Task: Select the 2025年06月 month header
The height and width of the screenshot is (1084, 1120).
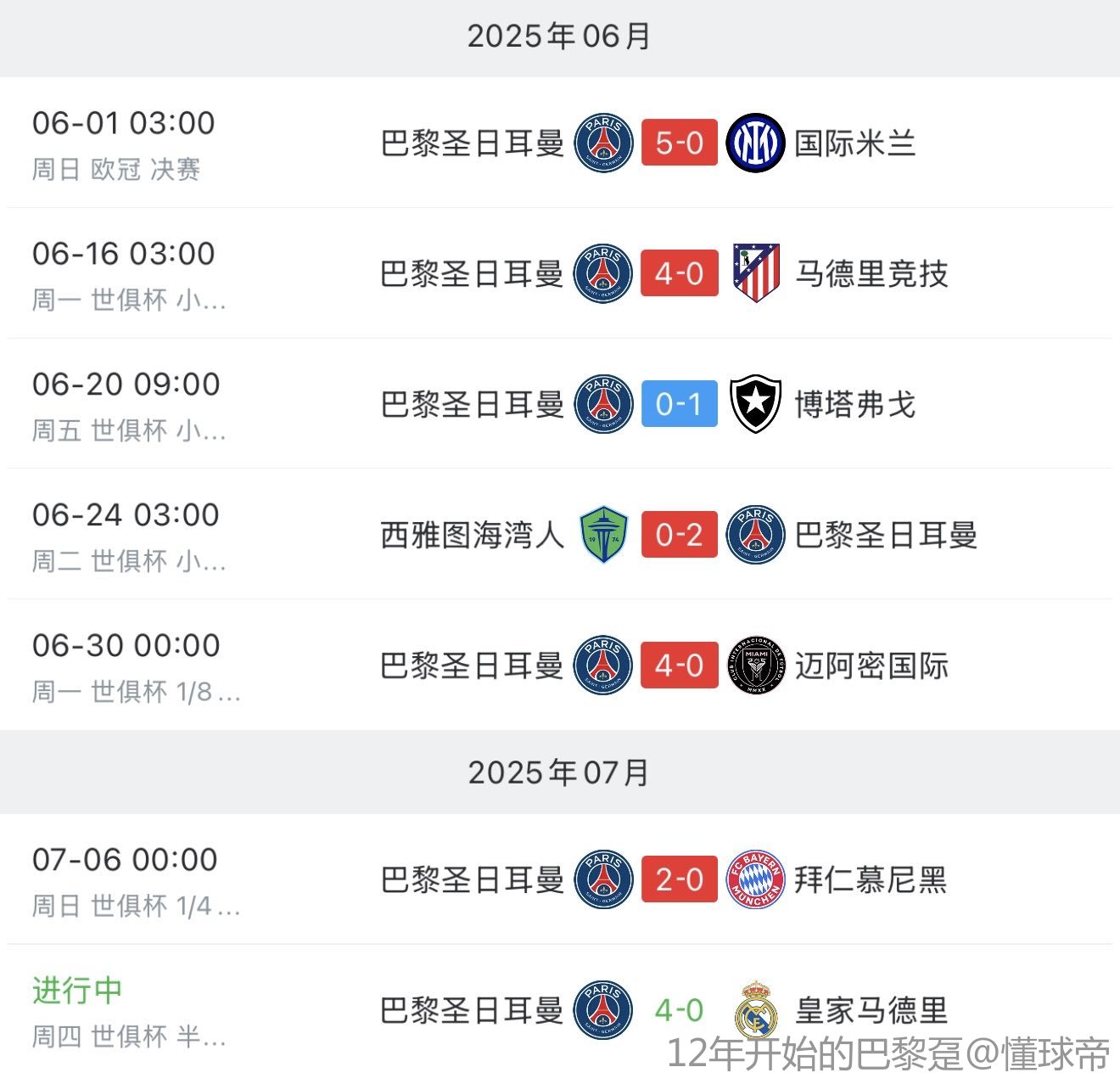Action: (559, 36)
